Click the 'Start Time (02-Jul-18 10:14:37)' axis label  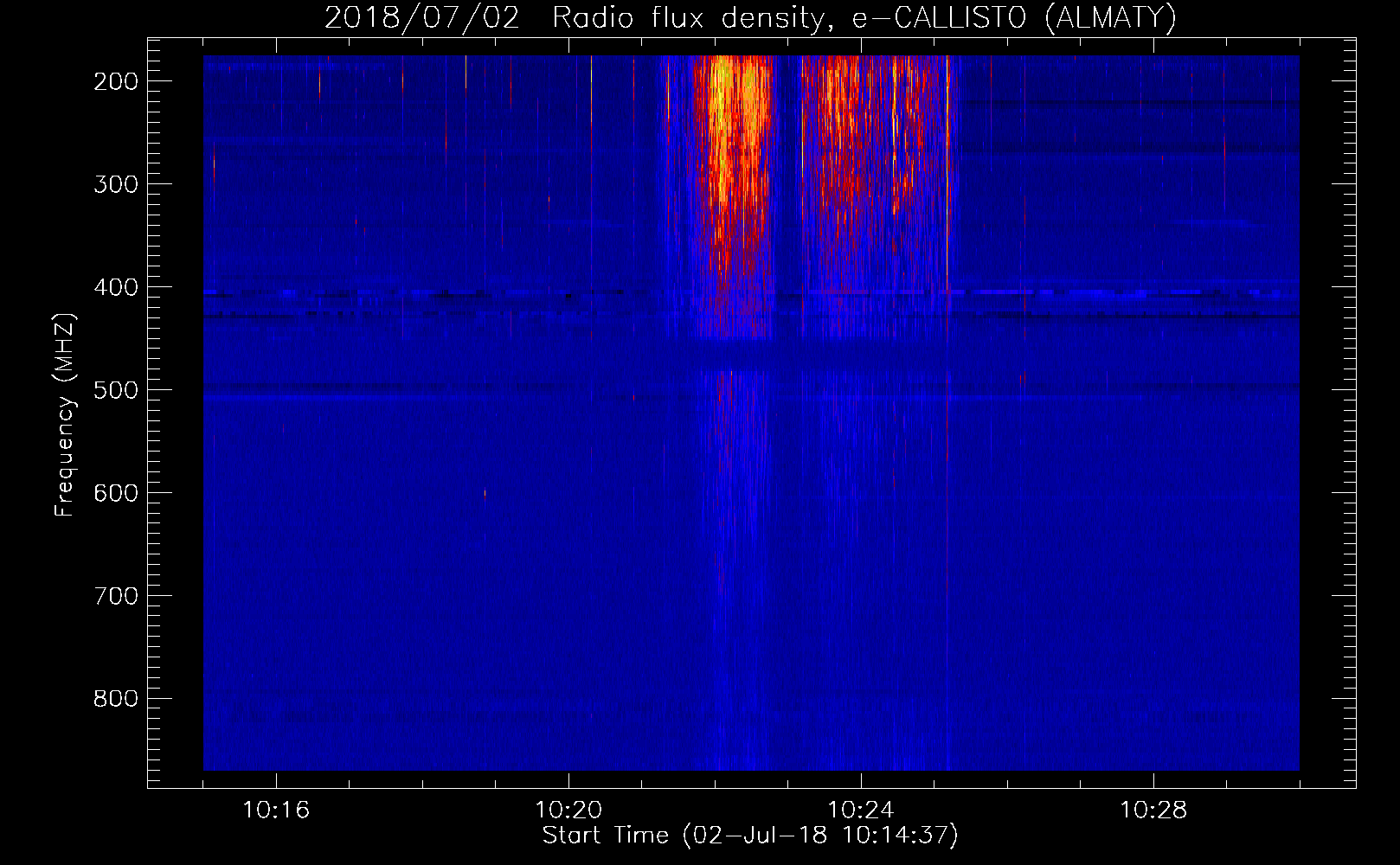750,836
